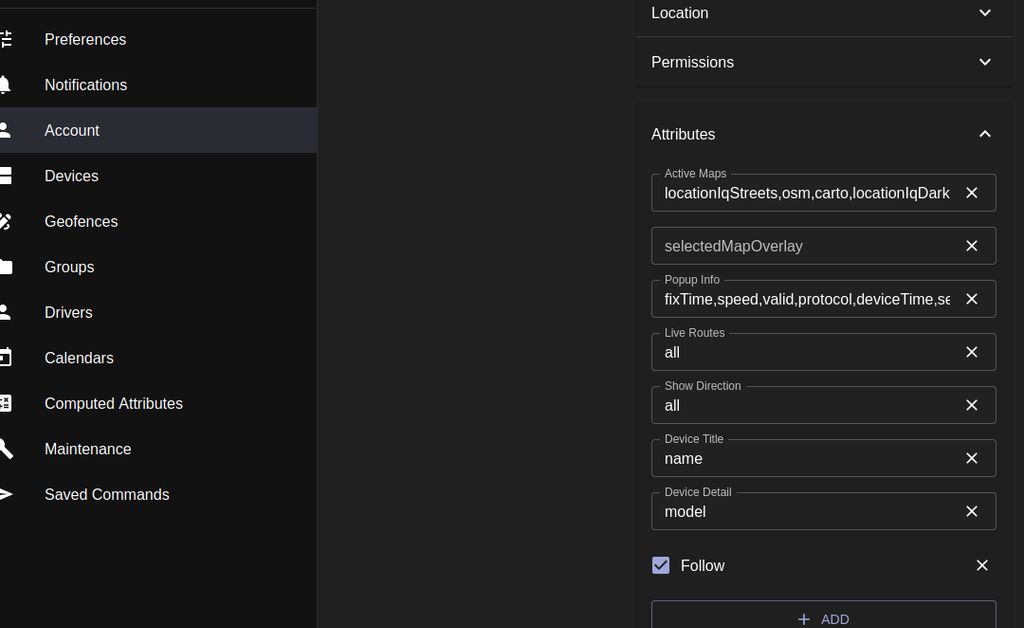Viewport: 1024px width, 628px height.
Task: Delete the Device Detail attribute
Action: tap(971, 511)
